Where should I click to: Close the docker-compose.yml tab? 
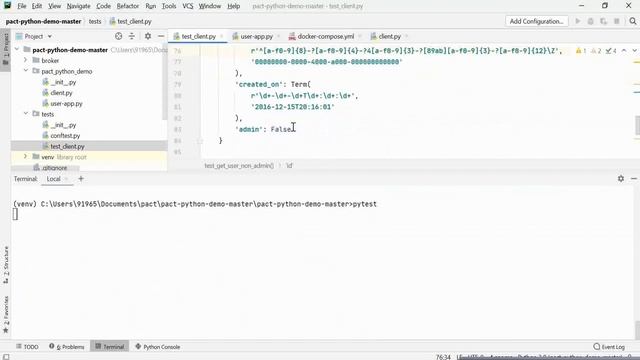point(360,36)
